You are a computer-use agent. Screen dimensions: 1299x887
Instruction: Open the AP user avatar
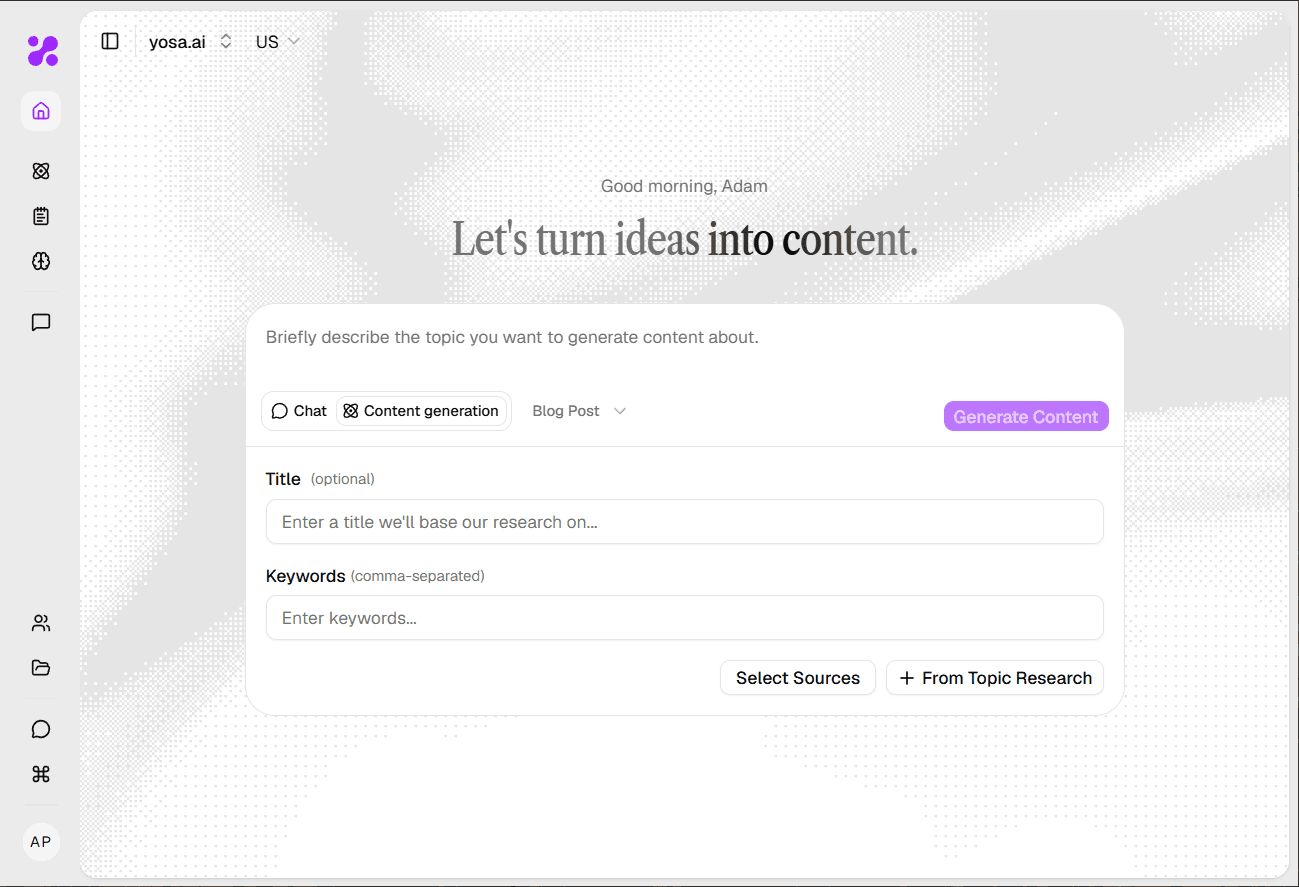[x=41, y=842]
